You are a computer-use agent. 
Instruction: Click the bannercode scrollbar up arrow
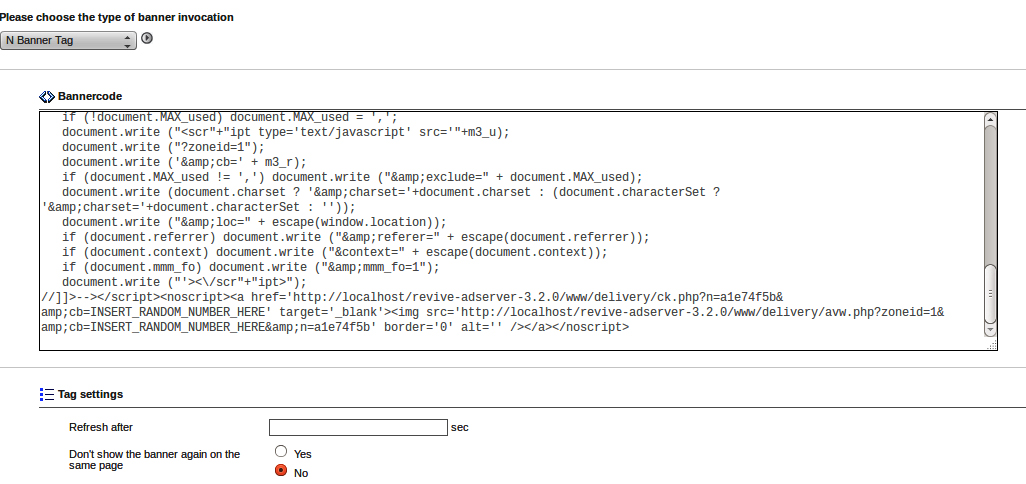click(x=990, y=119)
